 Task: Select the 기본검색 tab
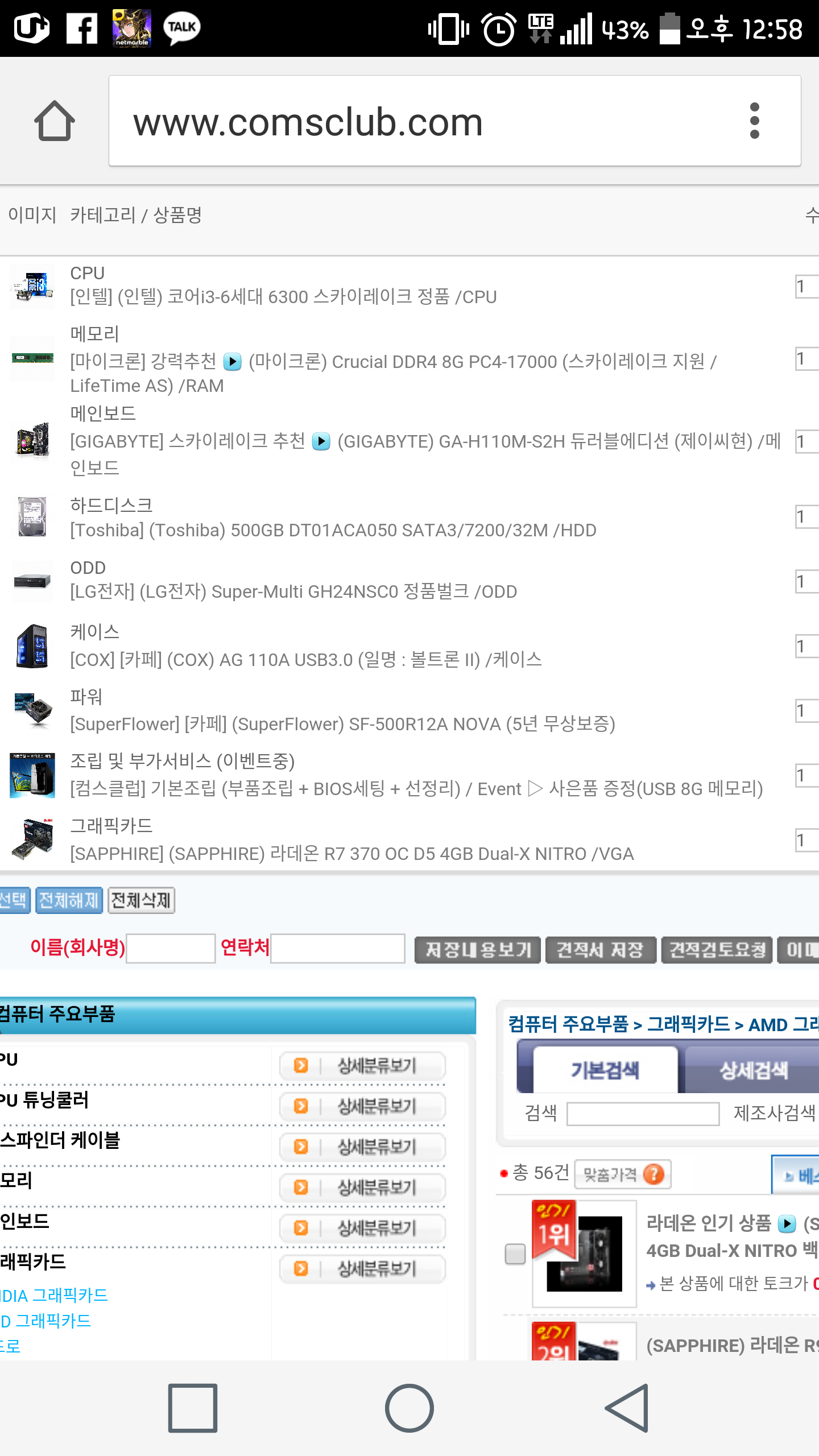[x=605, y=1070]
